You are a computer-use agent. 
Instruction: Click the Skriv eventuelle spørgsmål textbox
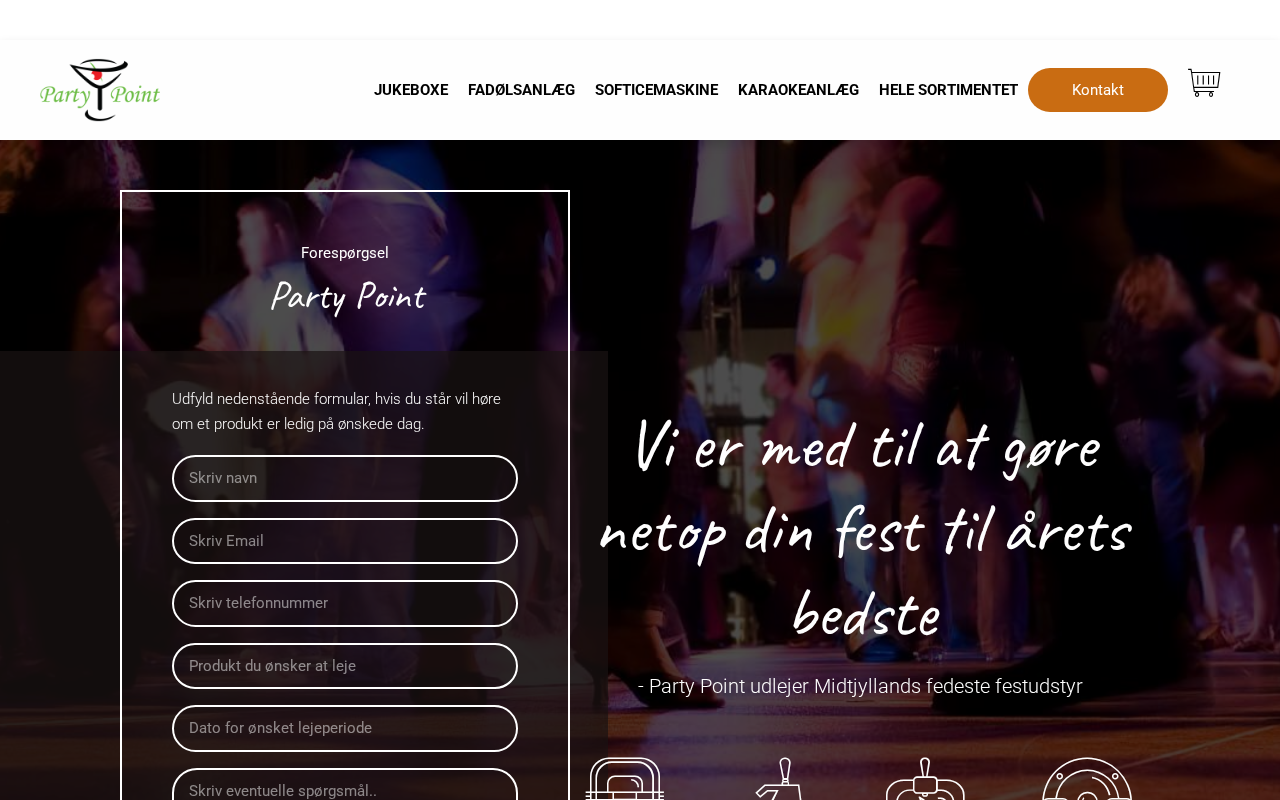tap(345, 785)
